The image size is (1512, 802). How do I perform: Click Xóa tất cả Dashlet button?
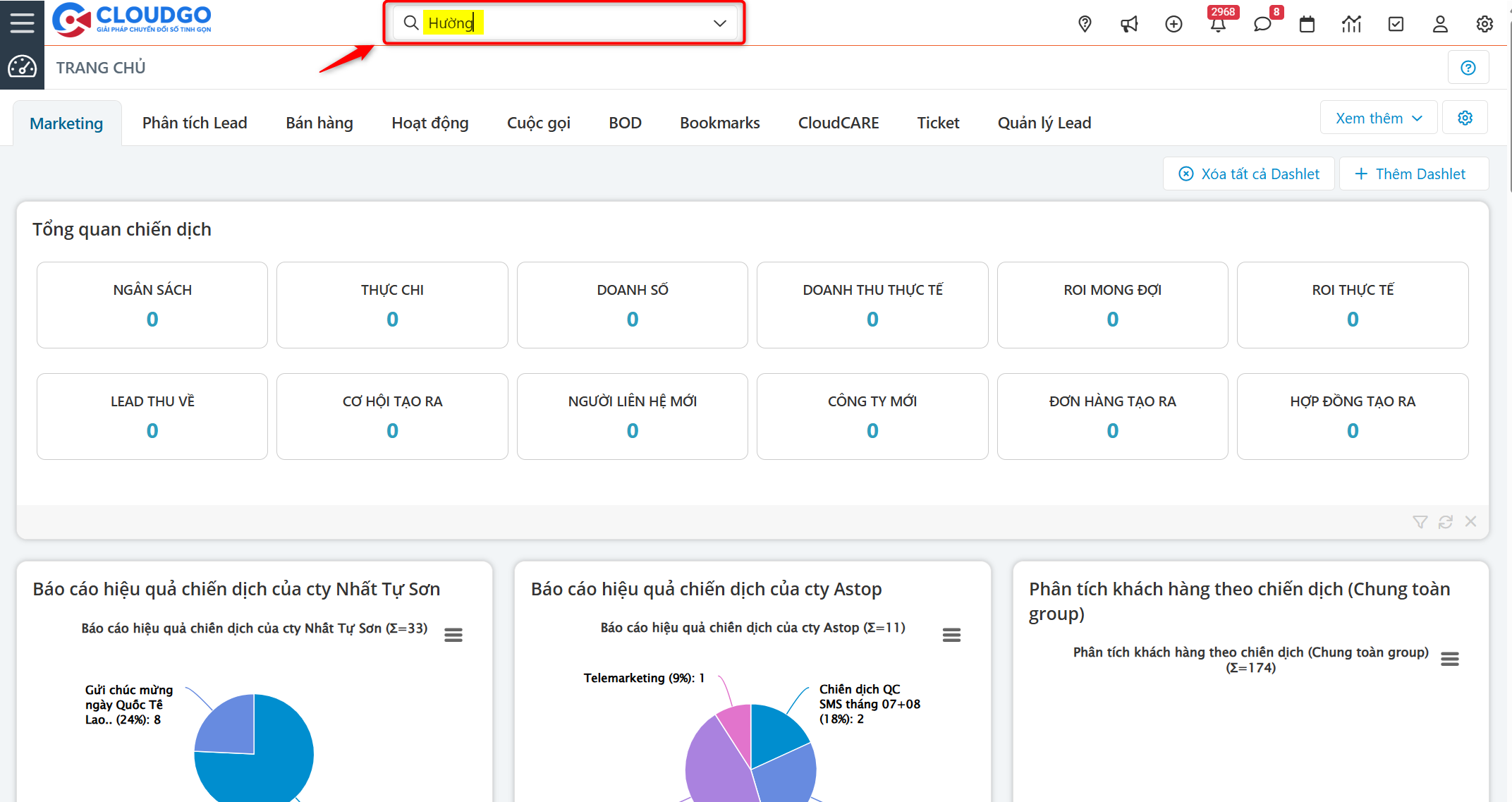click(x=1249, y=174)
